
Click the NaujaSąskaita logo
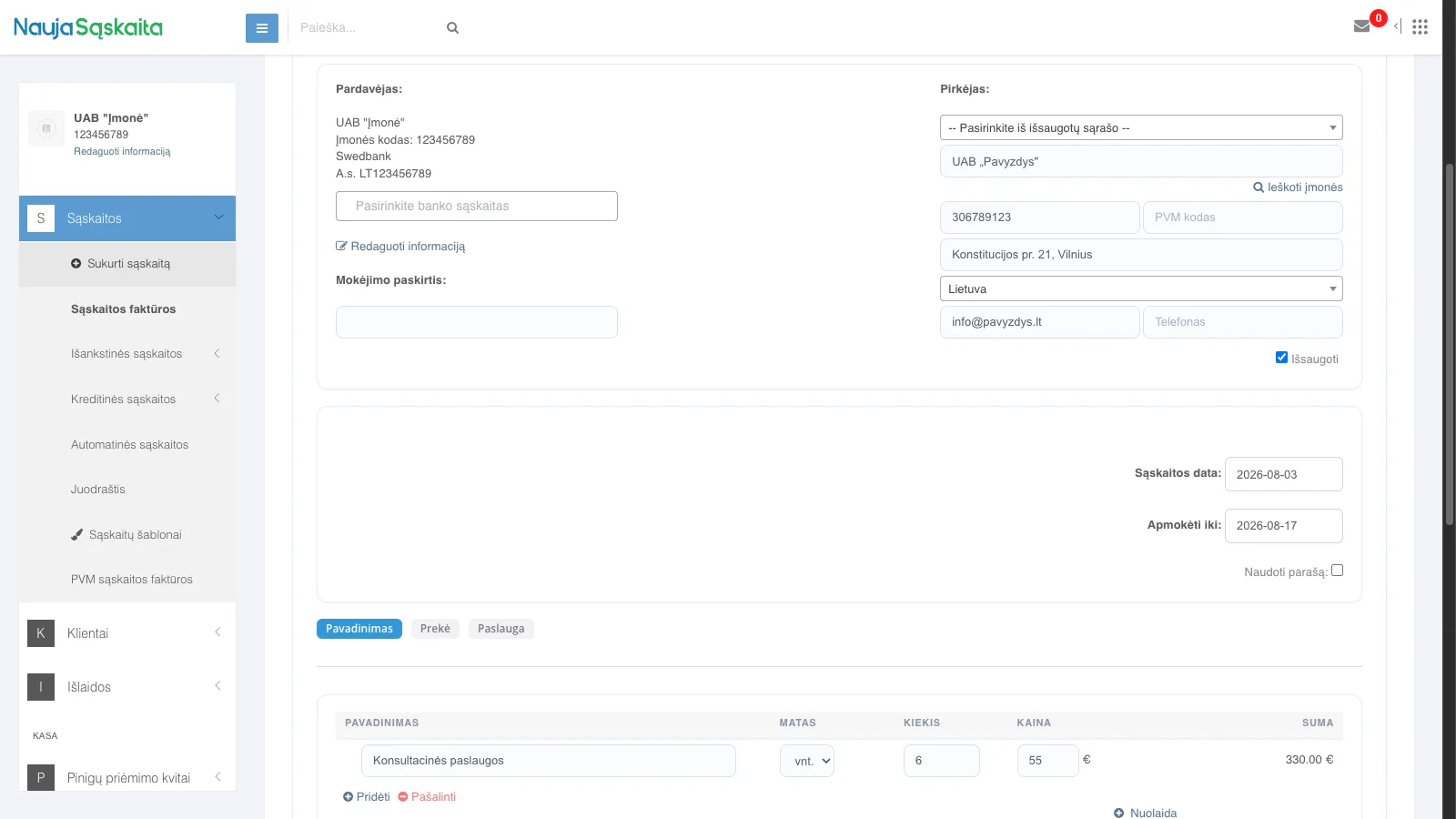click(x=88, y=28)
